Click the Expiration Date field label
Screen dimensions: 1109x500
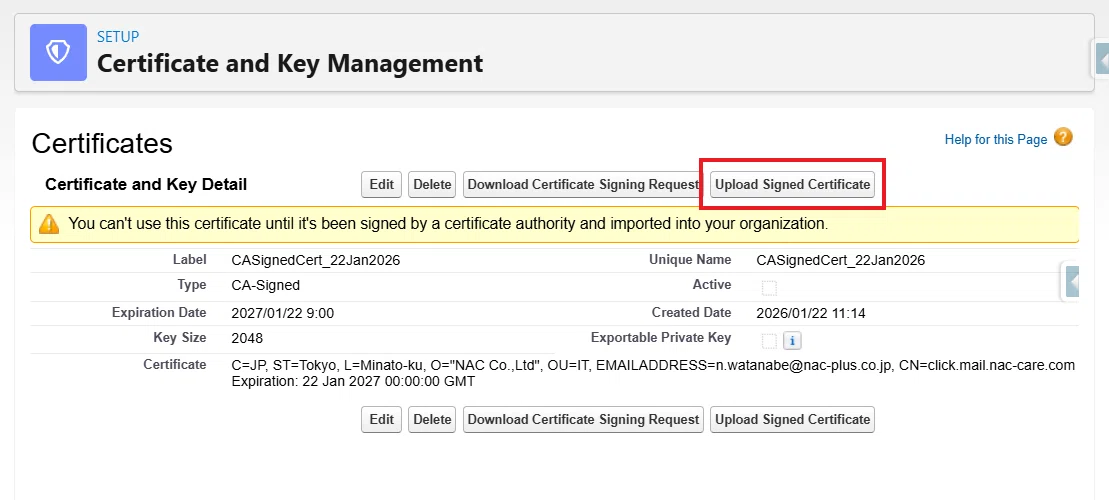[159, 312]
